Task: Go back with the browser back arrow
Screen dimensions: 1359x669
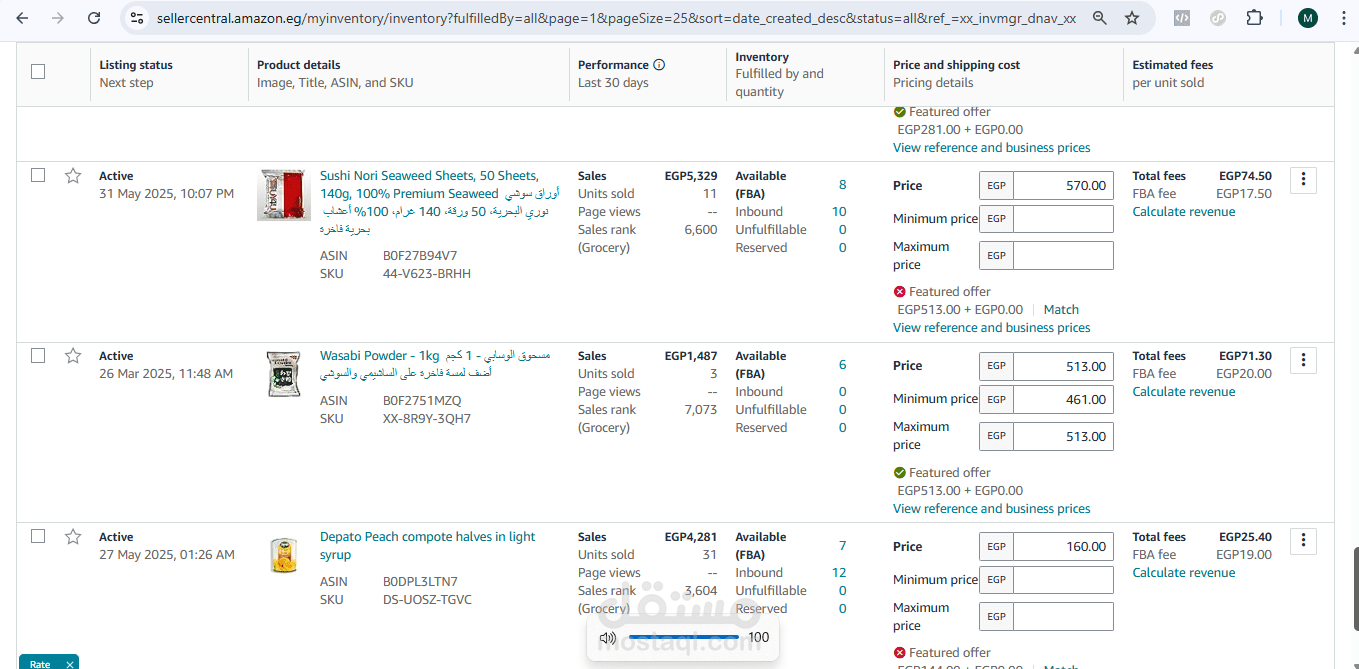Action: [22, 18]
